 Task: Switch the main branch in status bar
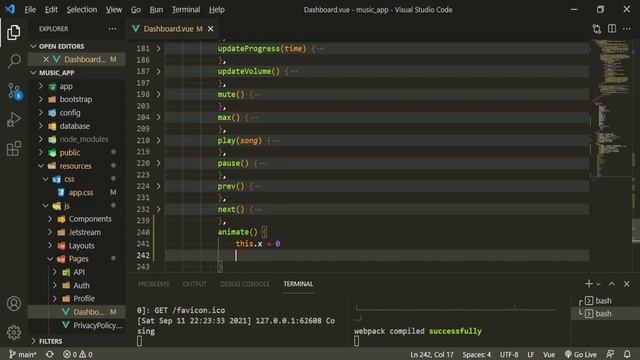click(x=23, y=354)
